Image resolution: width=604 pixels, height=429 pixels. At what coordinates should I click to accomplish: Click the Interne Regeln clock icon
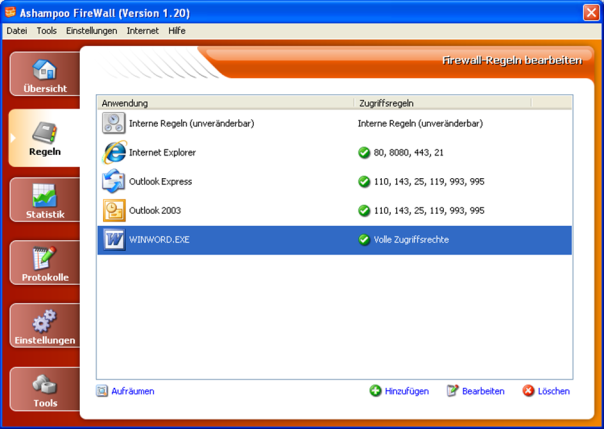(x=114, y=123)
